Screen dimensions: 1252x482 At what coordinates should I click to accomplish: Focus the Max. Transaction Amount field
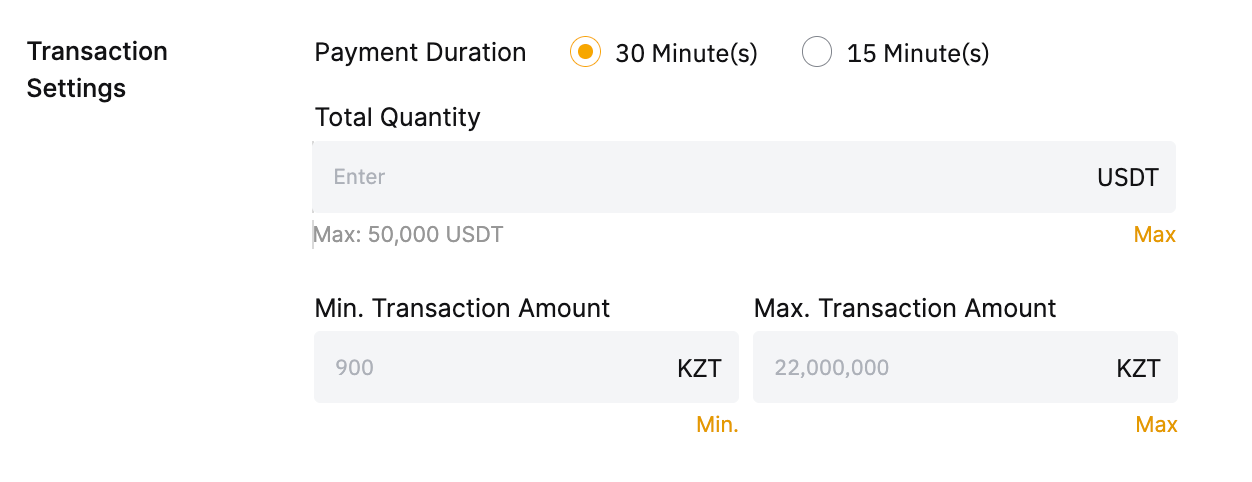(930, 368)
